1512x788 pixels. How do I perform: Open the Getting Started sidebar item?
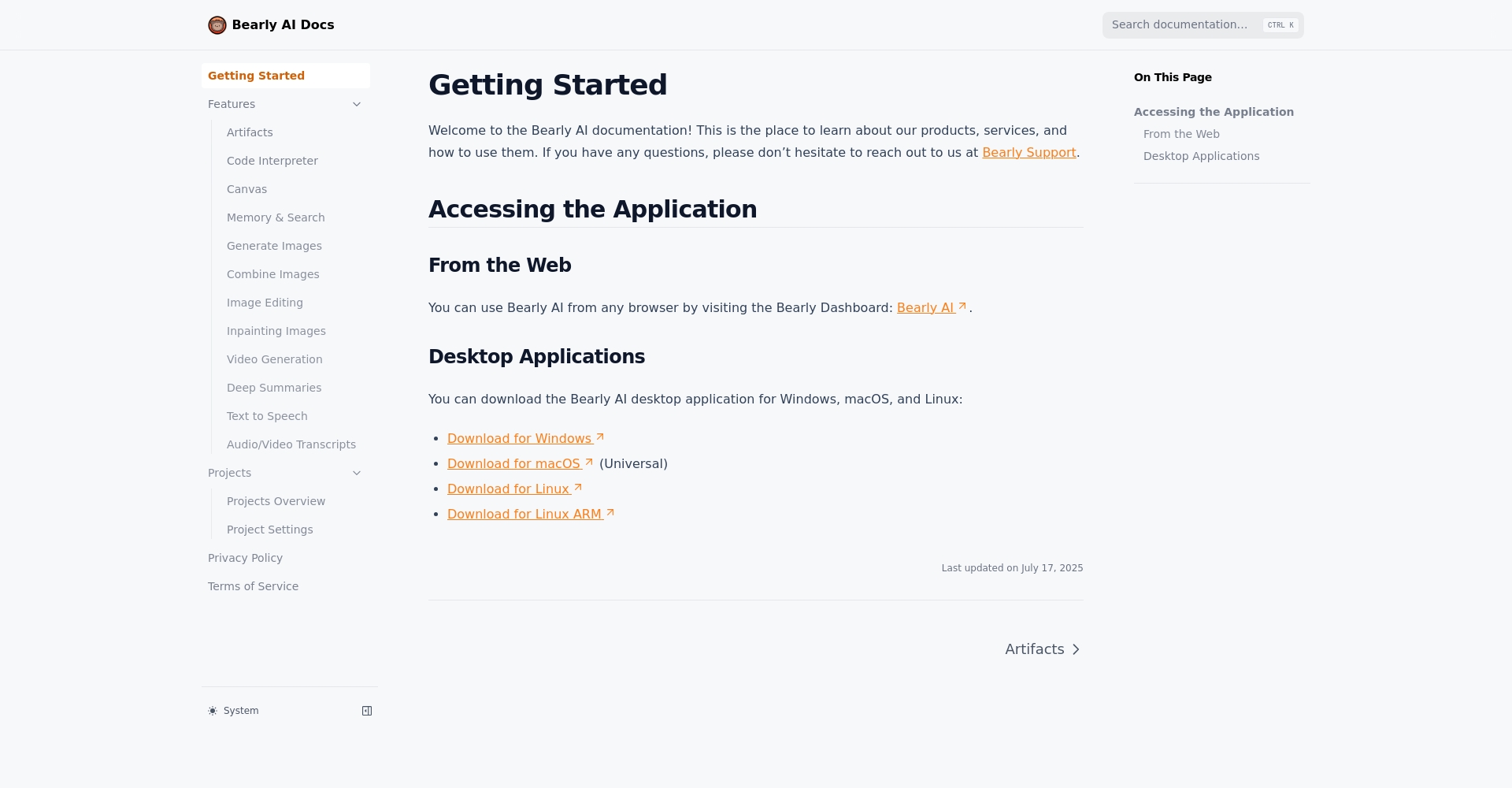(286, 76)
